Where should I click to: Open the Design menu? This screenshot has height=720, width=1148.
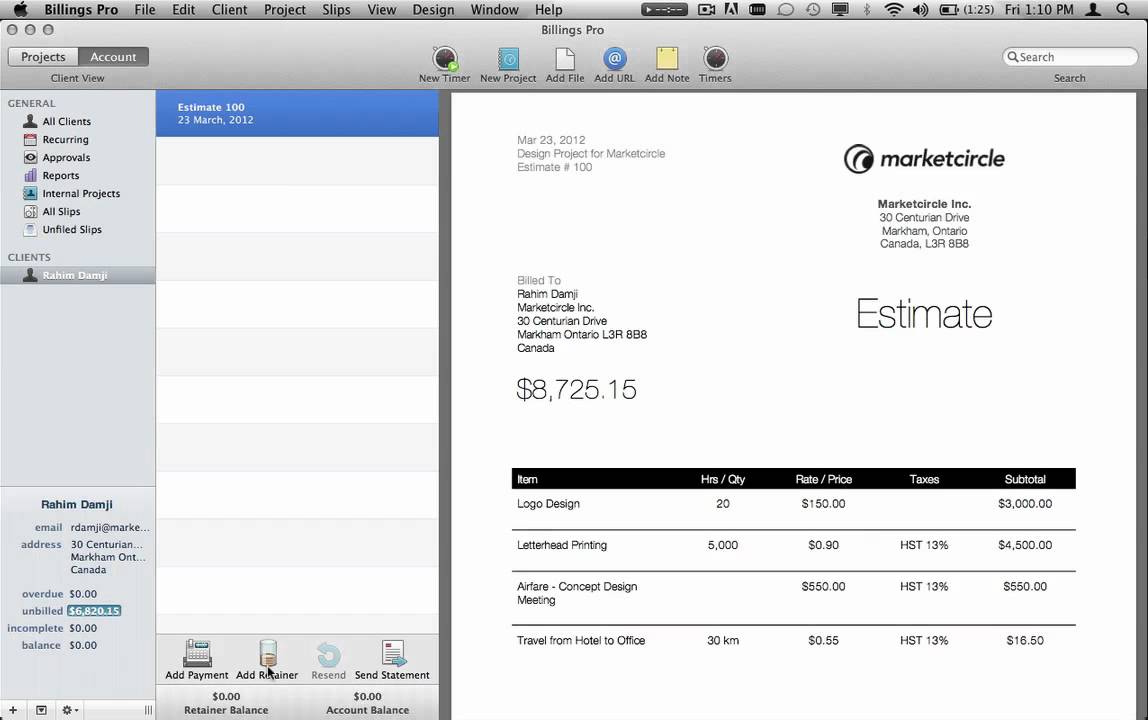tap(433, 10)
